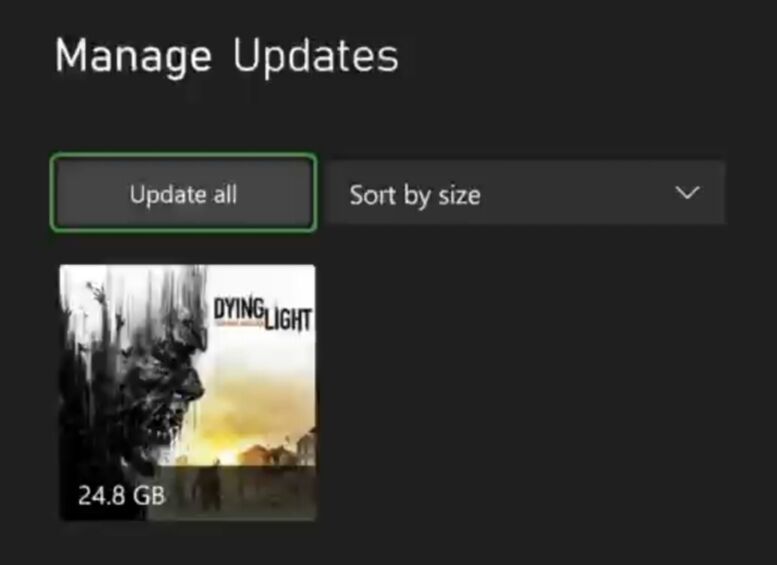Change sorting using Sort by size box
This screenshot has width=777, height=565.
pos(525,193)
